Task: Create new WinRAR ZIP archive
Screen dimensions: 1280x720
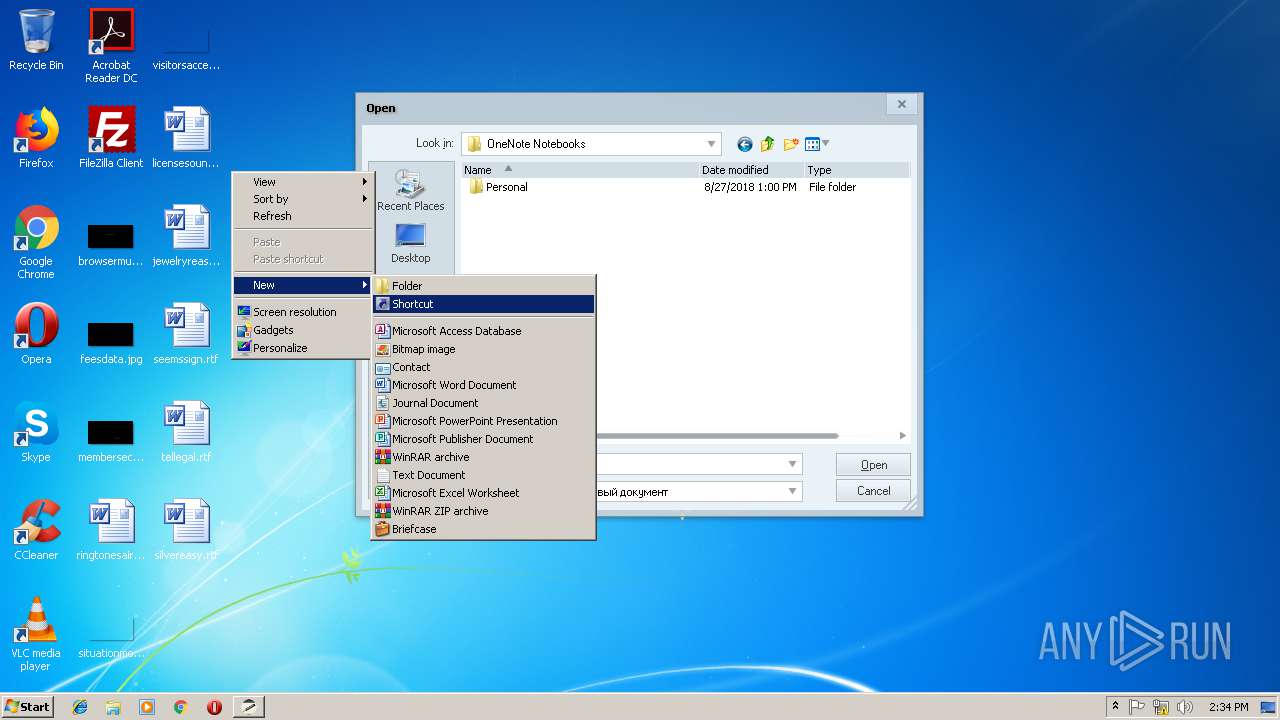Action: coord(484,511)
